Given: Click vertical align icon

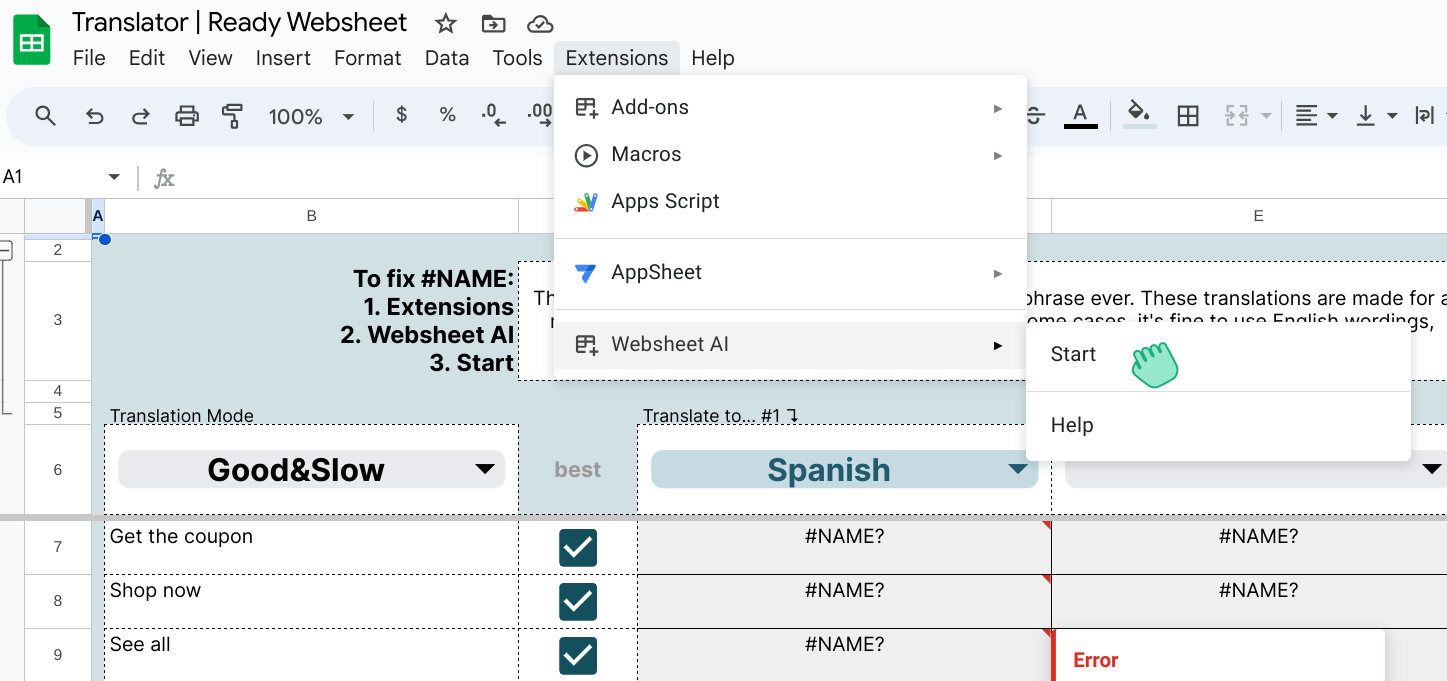Looking at the screenshot, I should (1366, 116).
